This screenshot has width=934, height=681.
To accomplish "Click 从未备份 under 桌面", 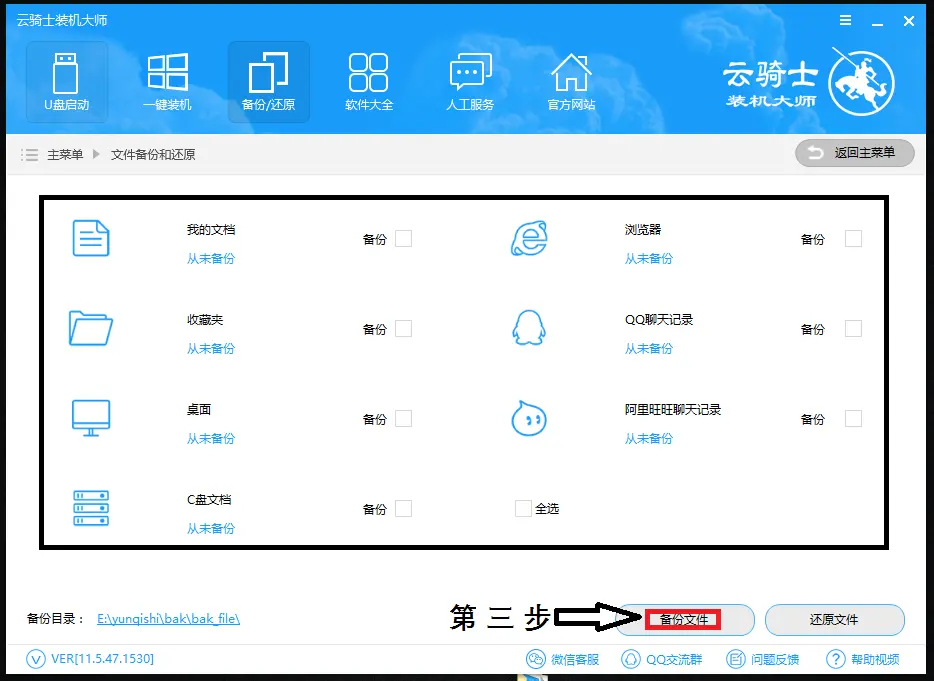I will pyautogui.click(x=211, y=439).
